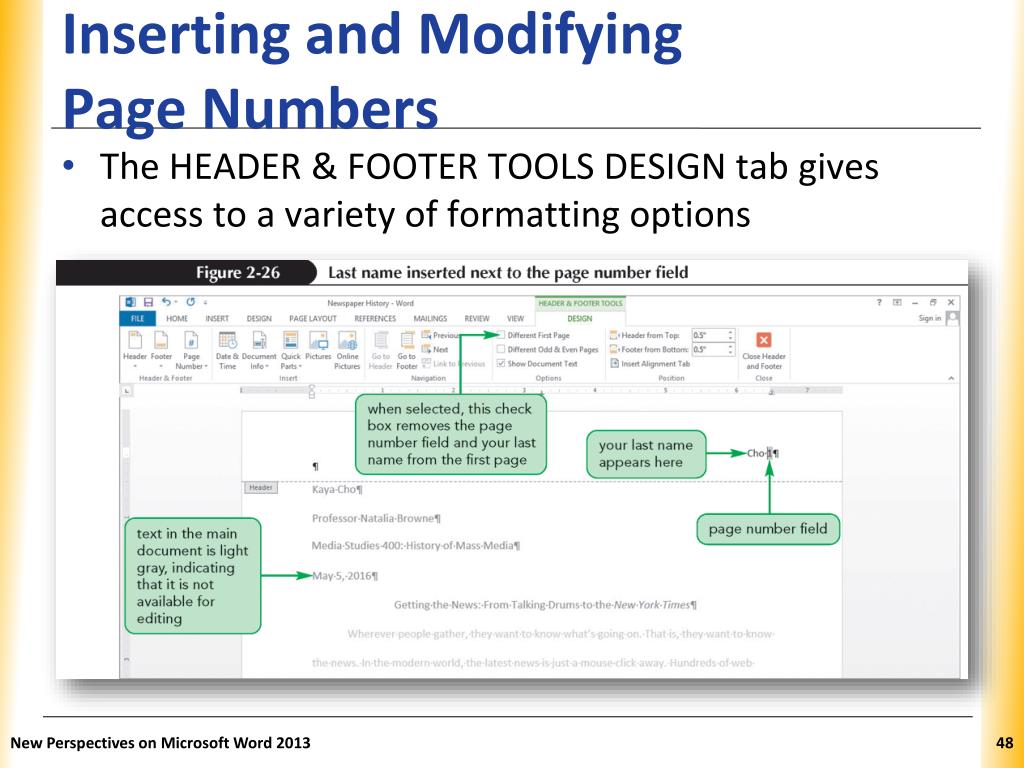This screenshot has height=768, width=1024.
Task: Click the horizontal ruler at the 4-inch mark
Action: point(594,391)
